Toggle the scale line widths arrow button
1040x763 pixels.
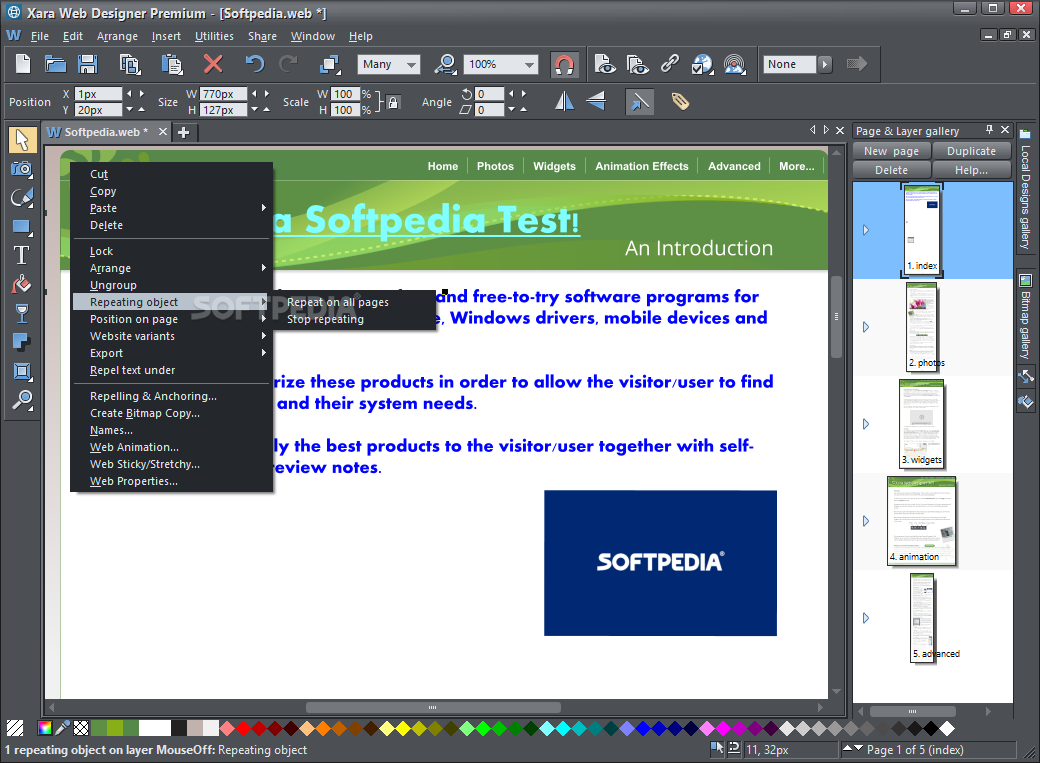tap(639, 102)
